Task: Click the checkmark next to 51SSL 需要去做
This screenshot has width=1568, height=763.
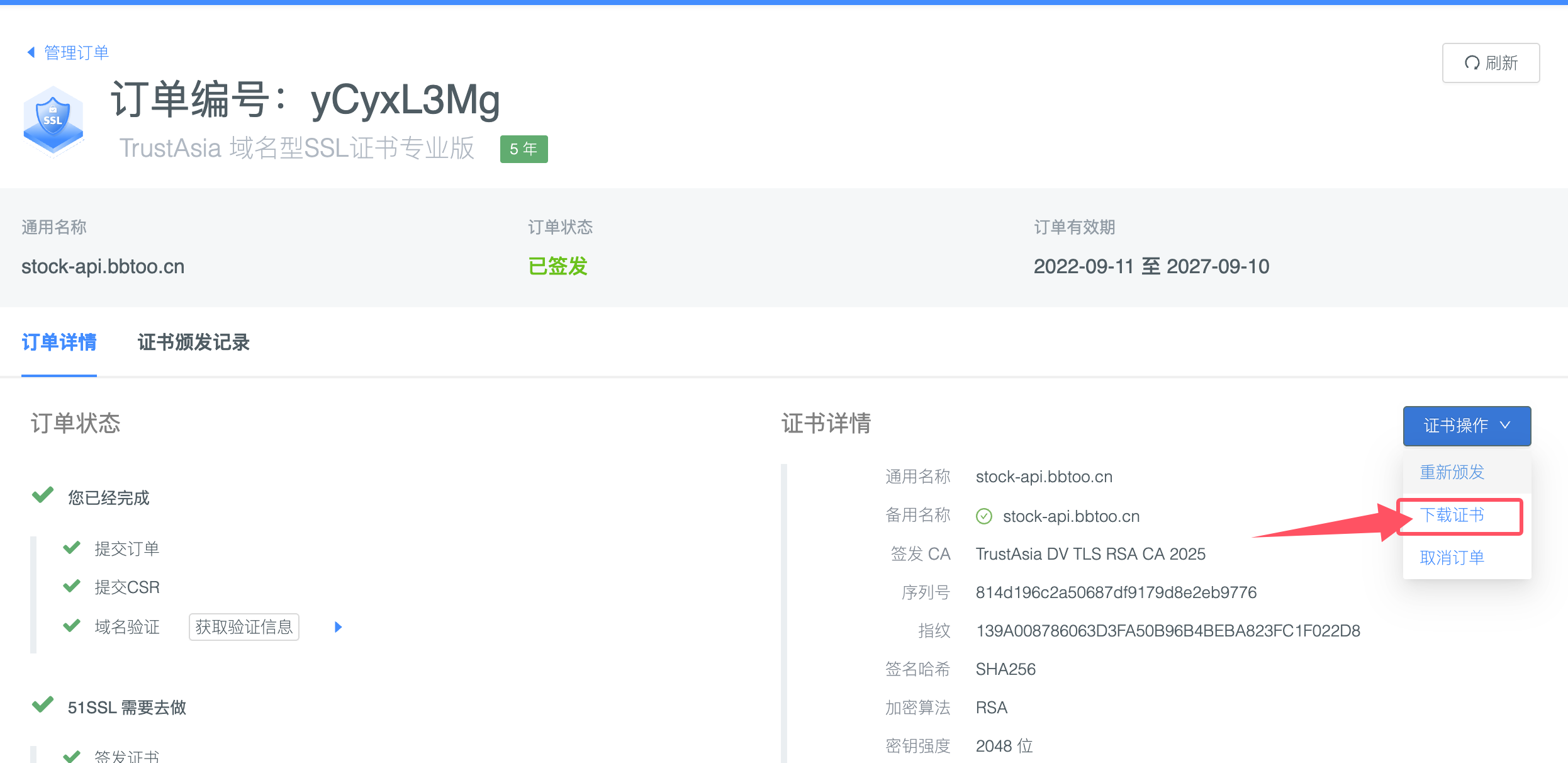Action: [x=43, y=705]
